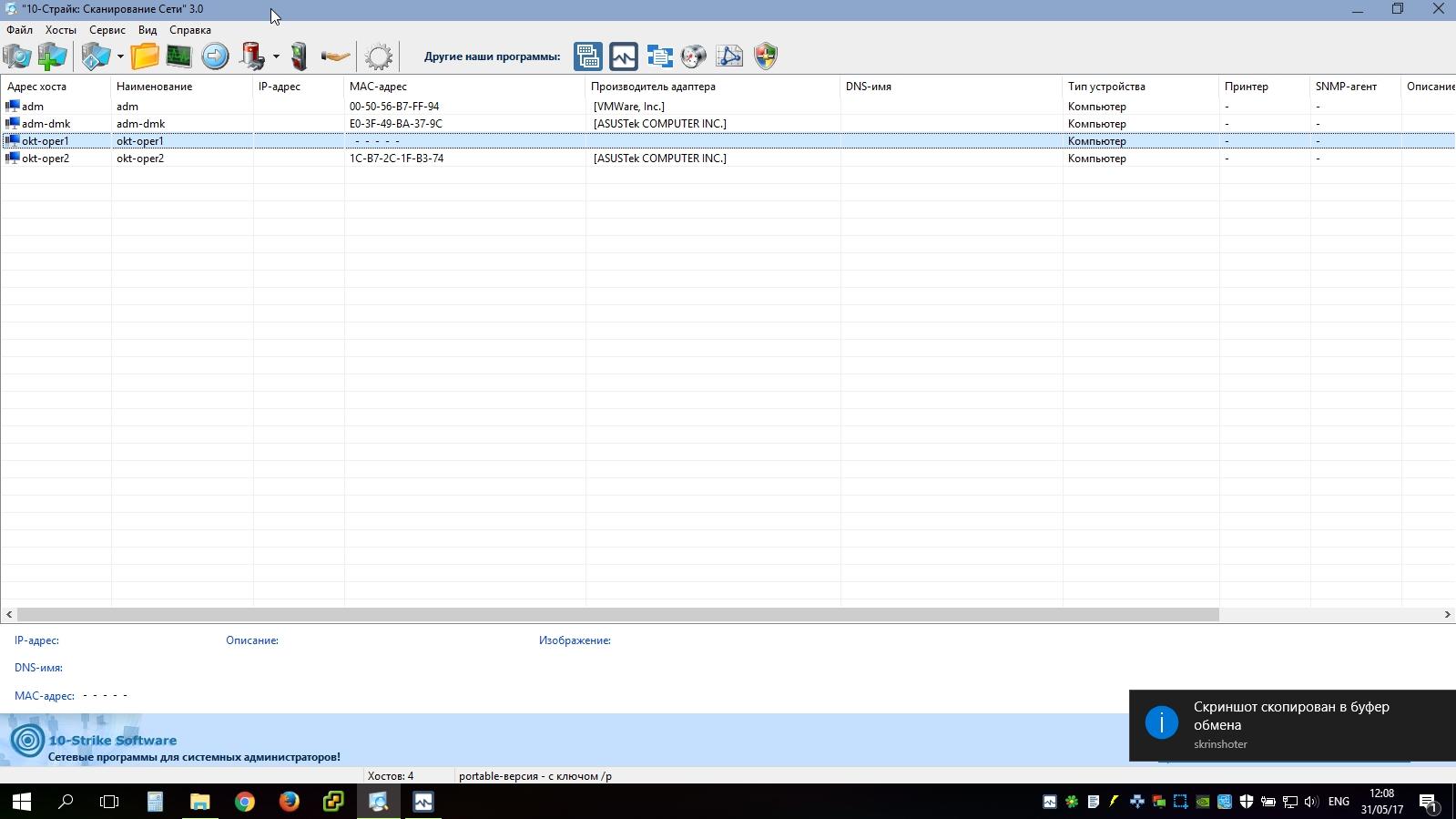
Task: Sort by IP-адрес column header
Action: 299,87
